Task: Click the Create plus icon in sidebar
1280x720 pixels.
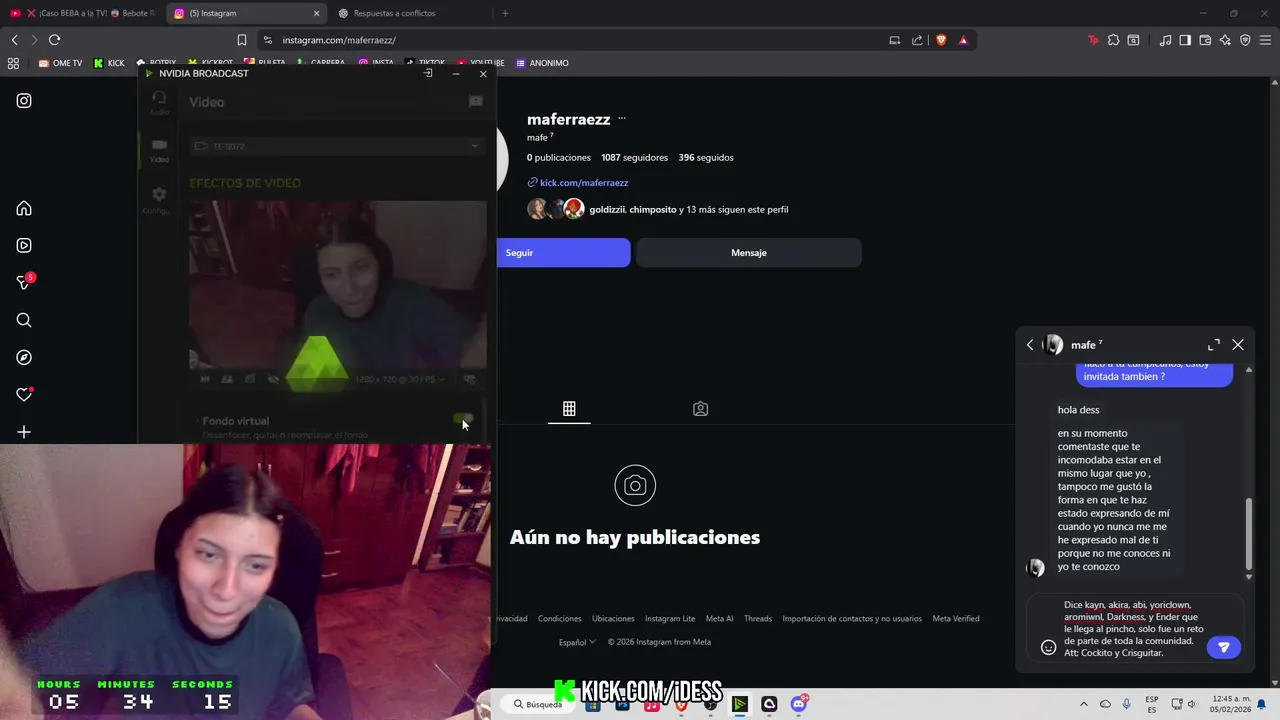Action: point(24,432)
